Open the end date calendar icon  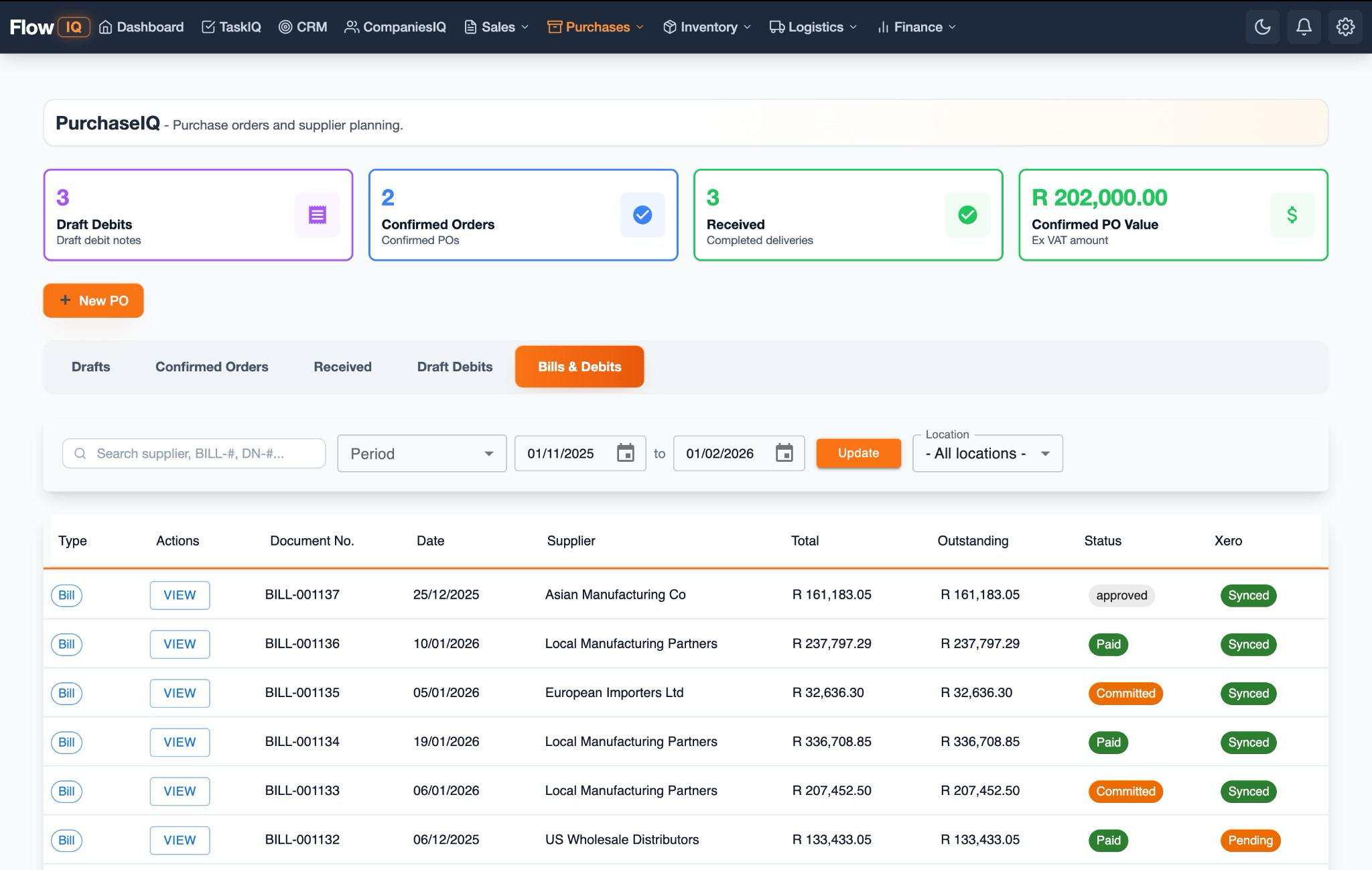784,453
